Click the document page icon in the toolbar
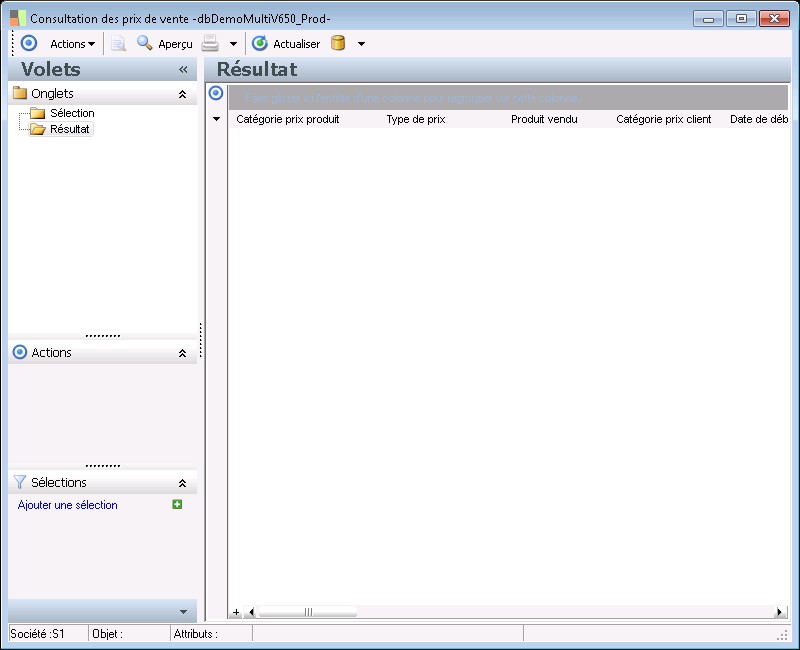 point(118,44)
